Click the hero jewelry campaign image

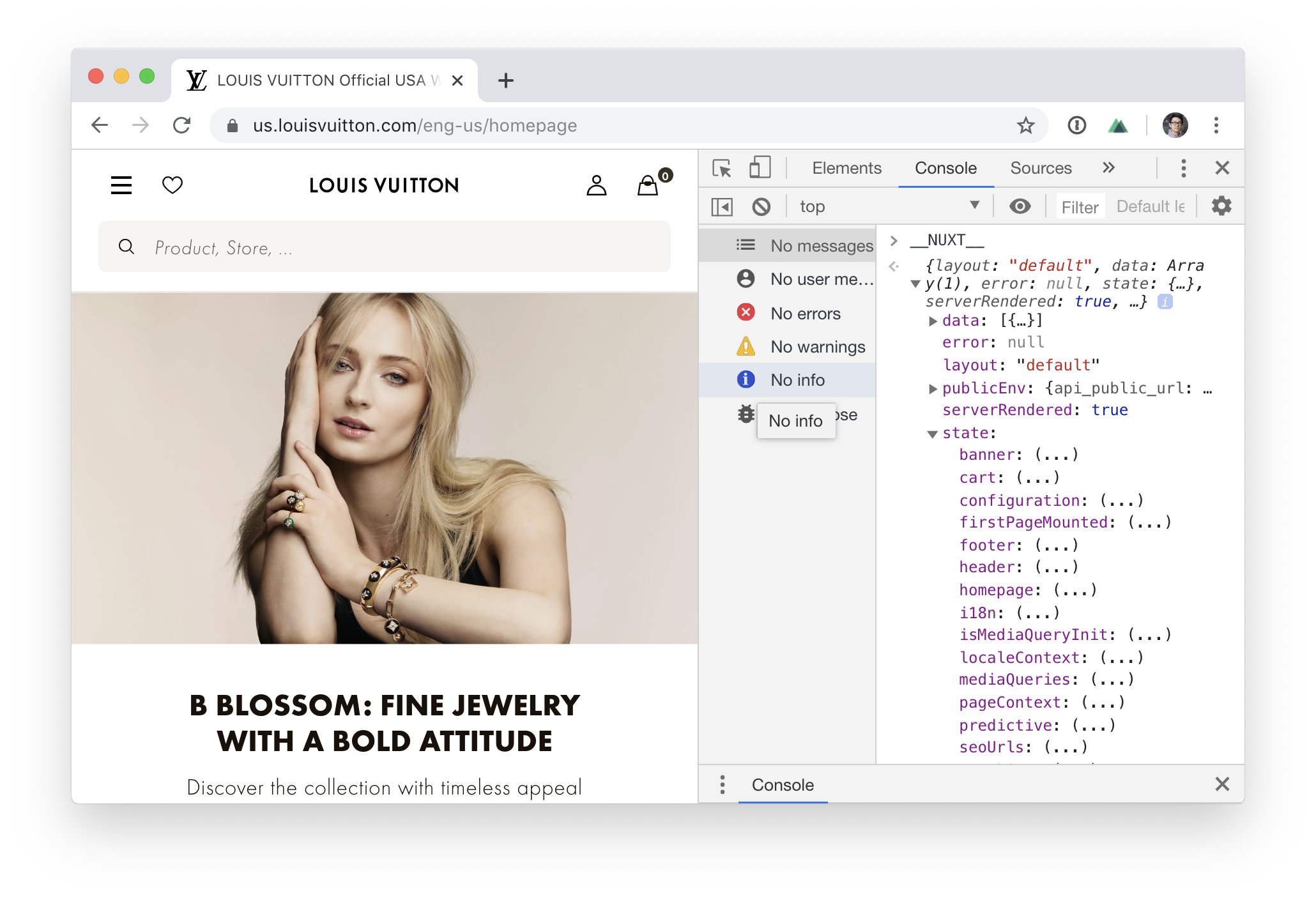pyautogui.click(x=385, y=468)
